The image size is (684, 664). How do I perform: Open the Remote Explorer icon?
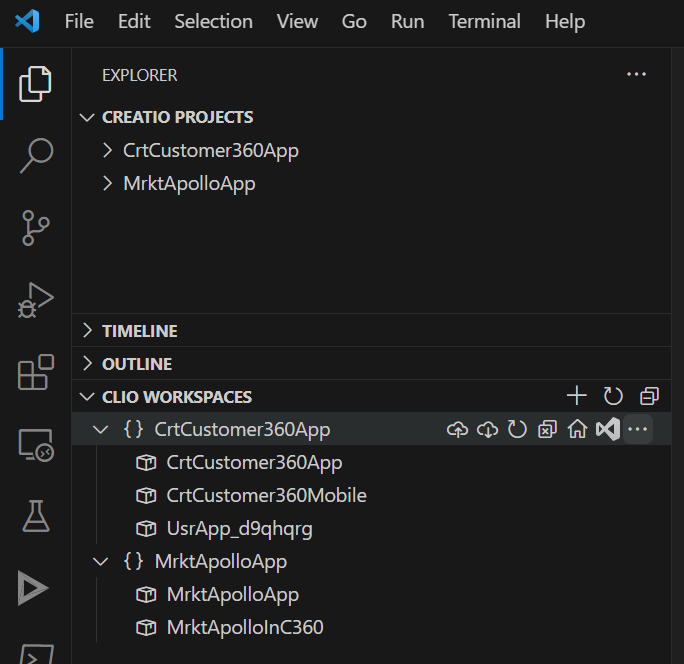coord(36,445)
